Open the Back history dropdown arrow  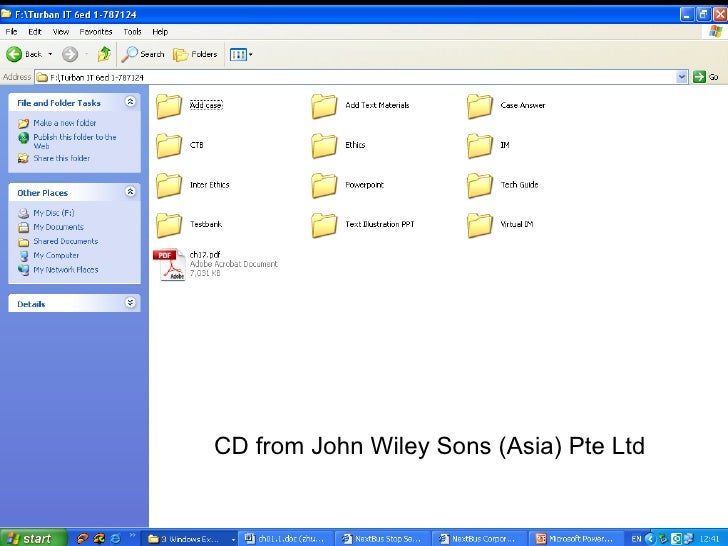coord(50,54)
